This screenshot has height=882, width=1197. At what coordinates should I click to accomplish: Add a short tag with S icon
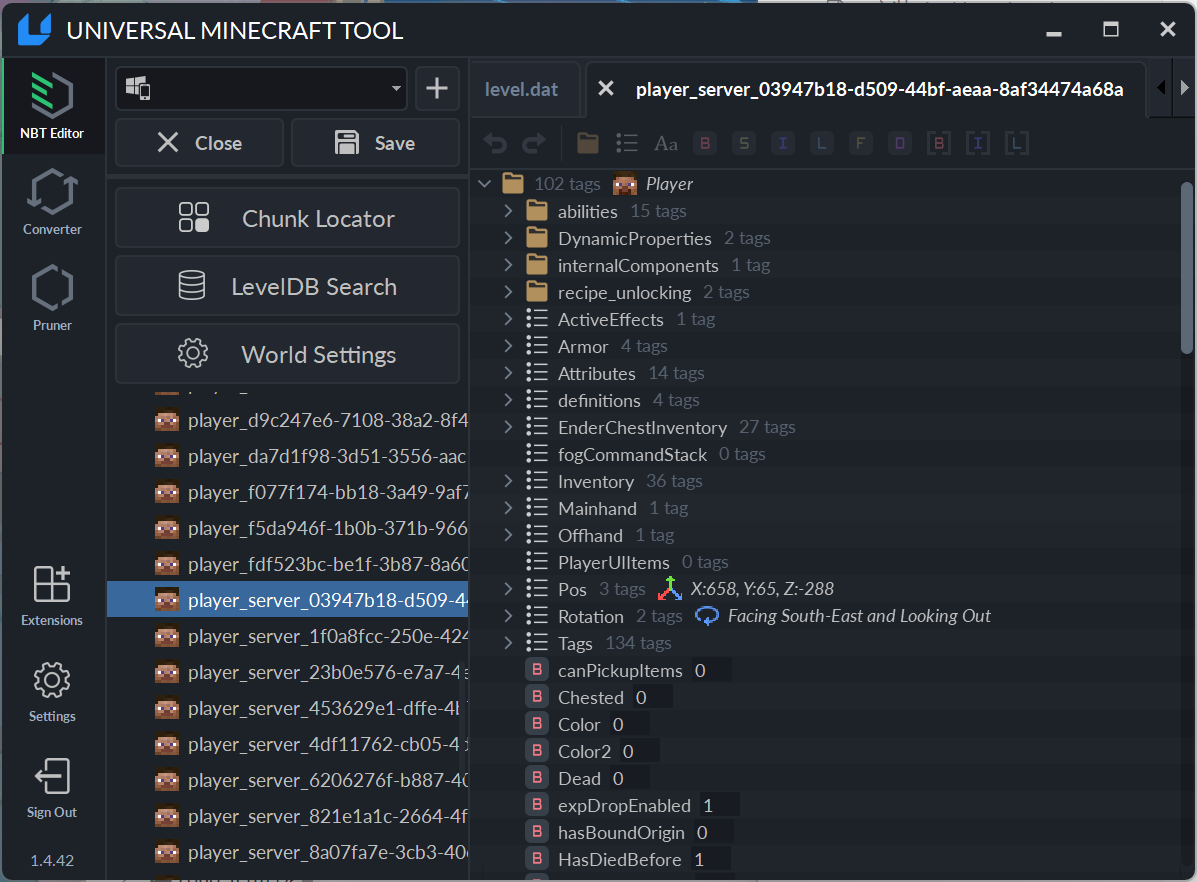(x=744, y=143)
